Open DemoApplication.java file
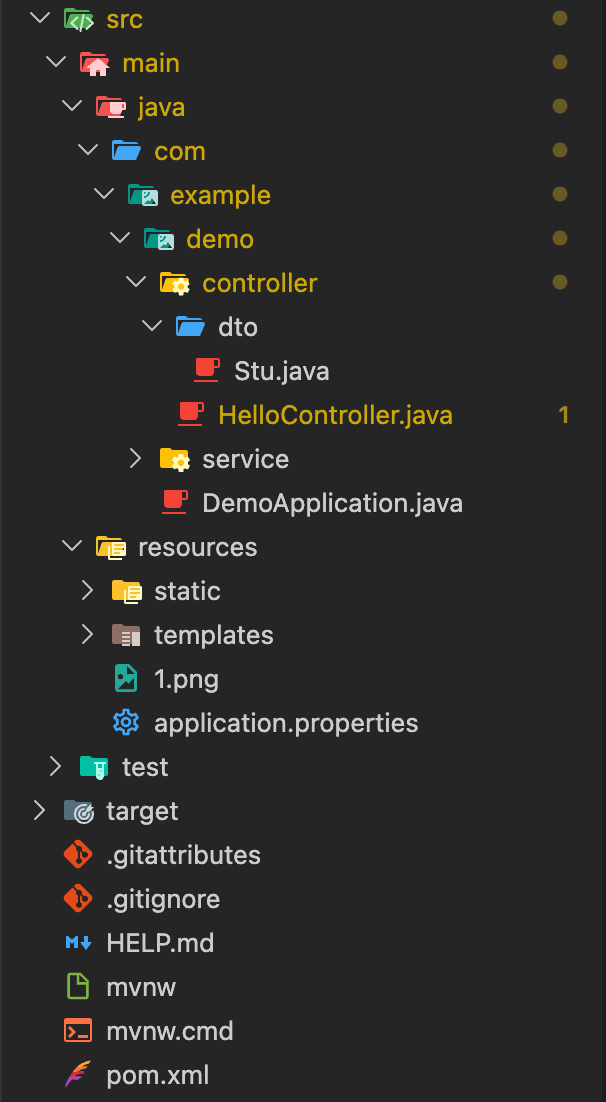This screenshot has width=606, height=1102. click(333, 503)
